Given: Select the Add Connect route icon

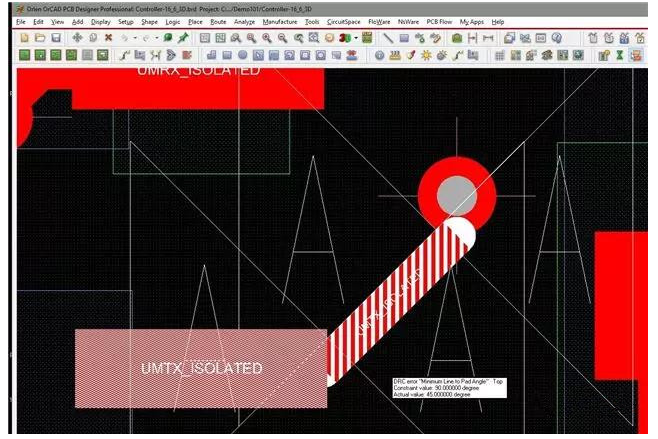Looking at the screenshot, I should click(125, 55).
